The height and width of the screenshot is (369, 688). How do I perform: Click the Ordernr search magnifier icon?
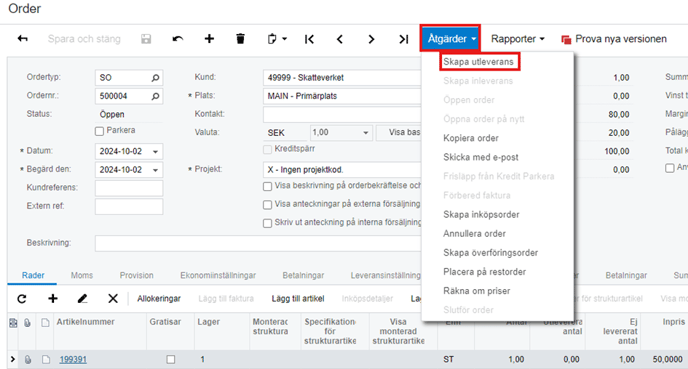(x=155, y=96)
